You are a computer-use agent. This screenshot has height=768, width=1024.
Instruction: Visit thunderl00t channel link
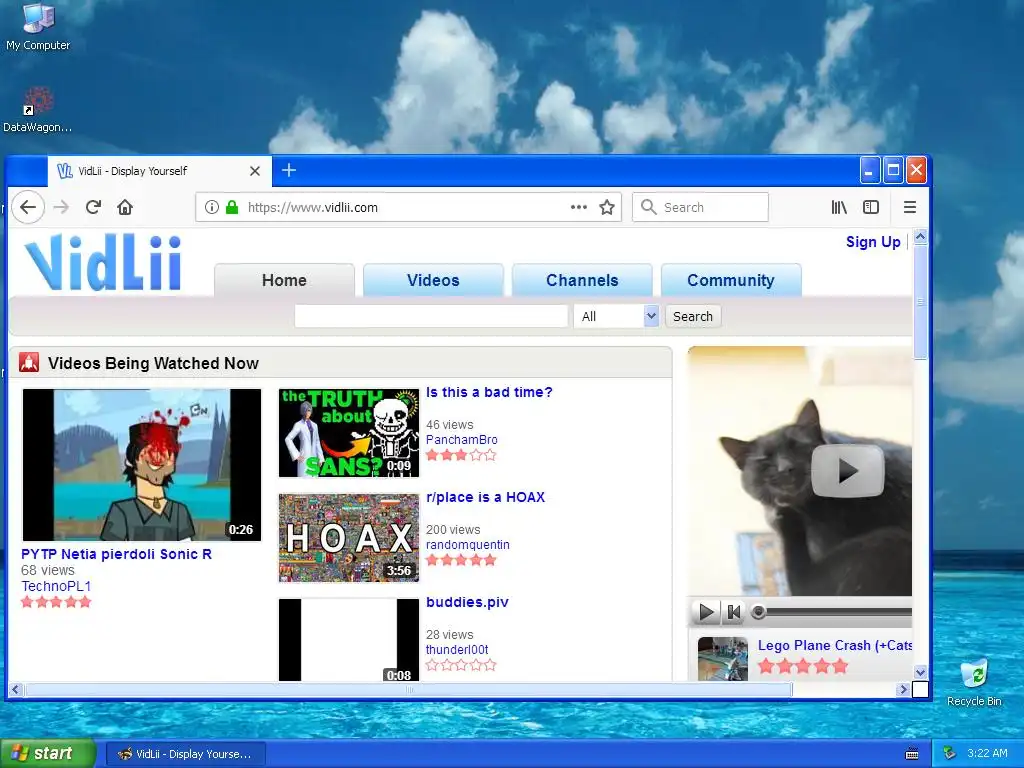pos(457,650)
